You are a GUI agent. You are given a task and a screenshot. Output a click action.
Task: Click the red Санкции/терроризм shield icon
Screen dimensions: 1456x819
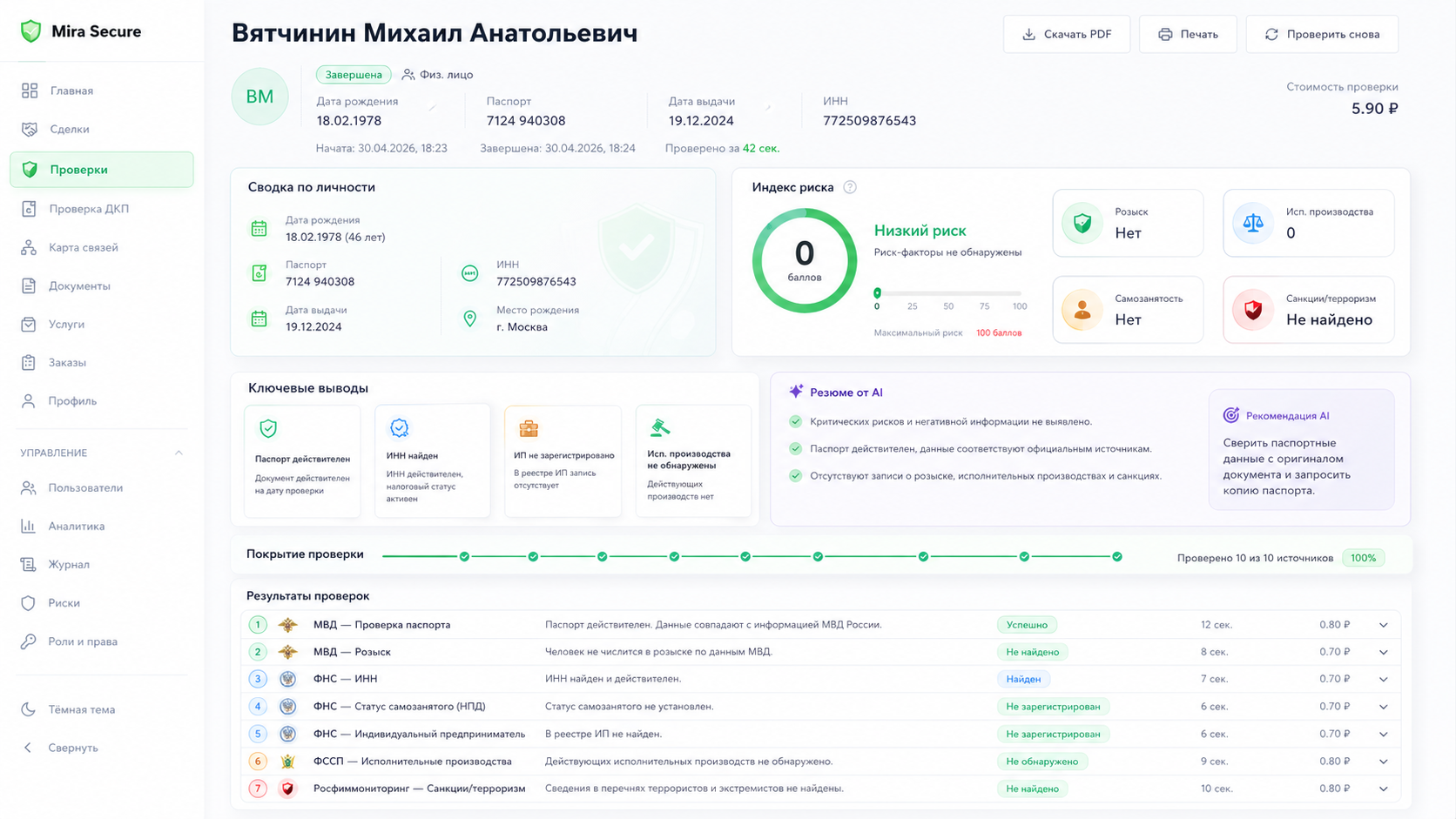1253,310
